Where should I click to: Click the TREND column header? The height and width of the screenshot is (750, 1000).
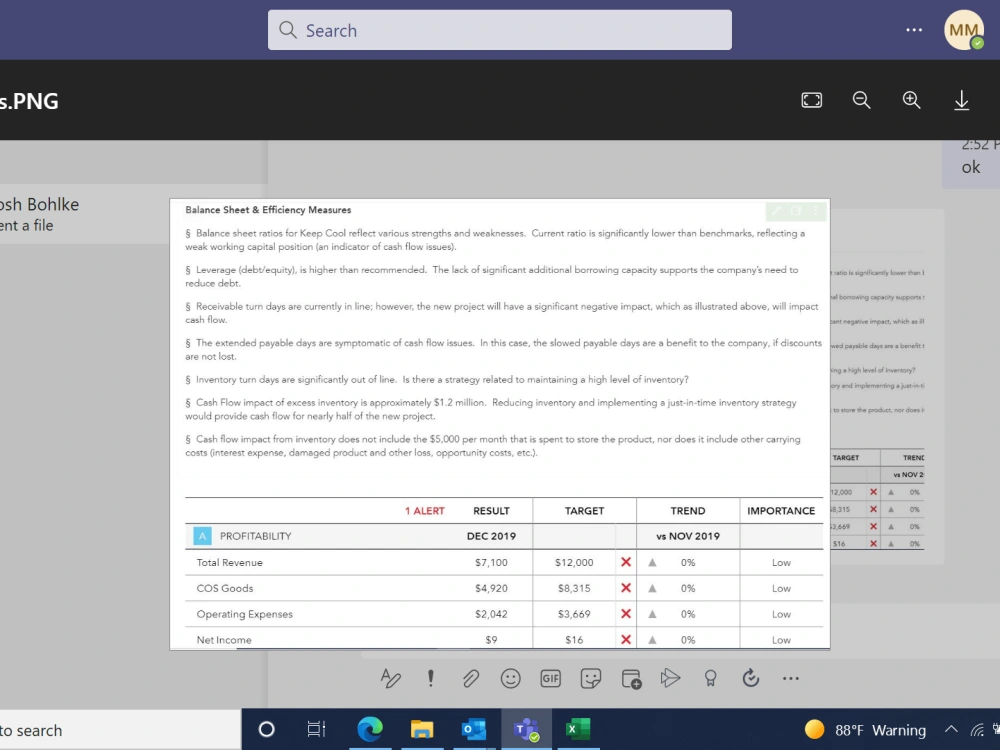pos(688,511)
